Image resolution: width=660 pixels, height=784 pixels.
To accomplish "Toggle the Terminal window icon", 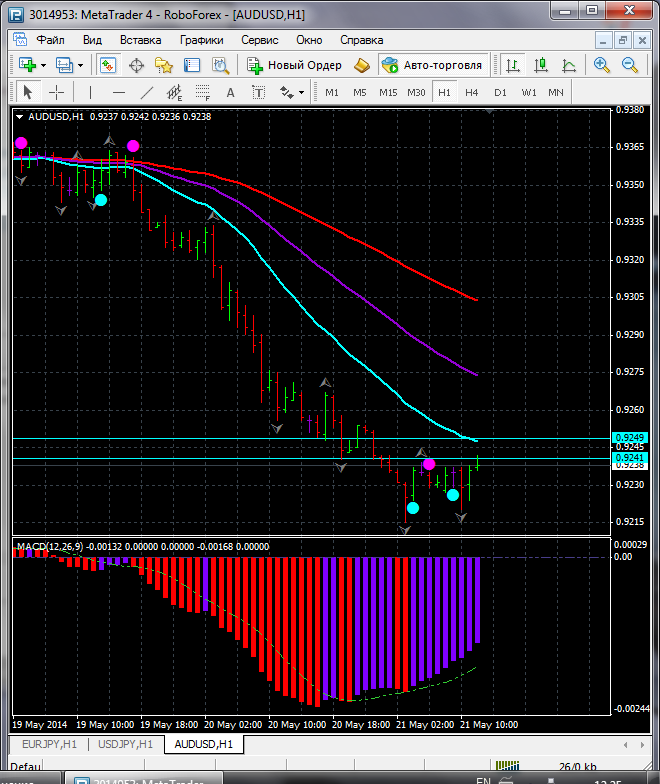I will pyautogui.click(x=192, y=65).
